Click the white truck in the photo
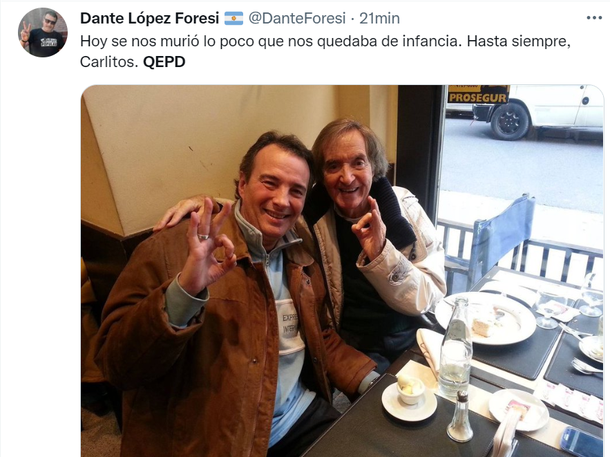The height and width of the screenshot is (457, 610). click(x=539, y=112)
